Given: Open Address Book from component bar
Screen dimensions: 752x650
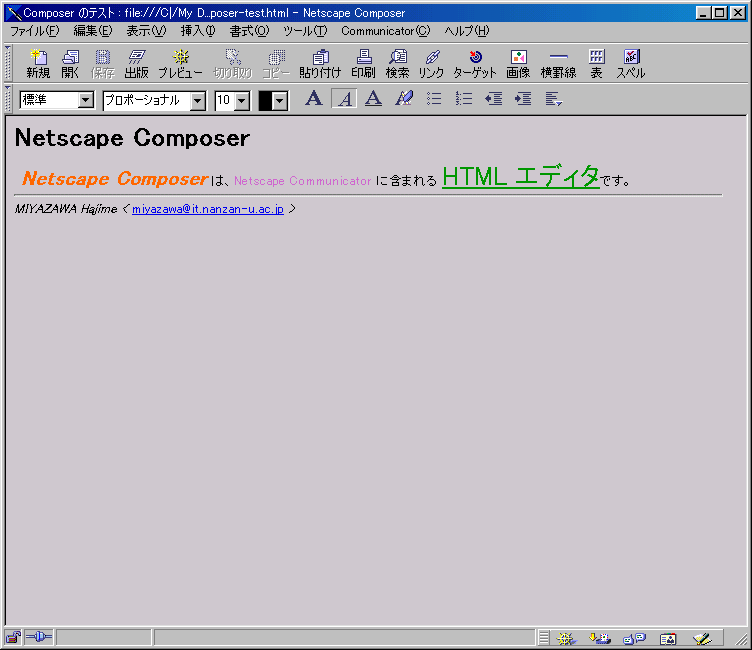Looking at the screenshot, I should pyautogui.click(x=668, y=638).
